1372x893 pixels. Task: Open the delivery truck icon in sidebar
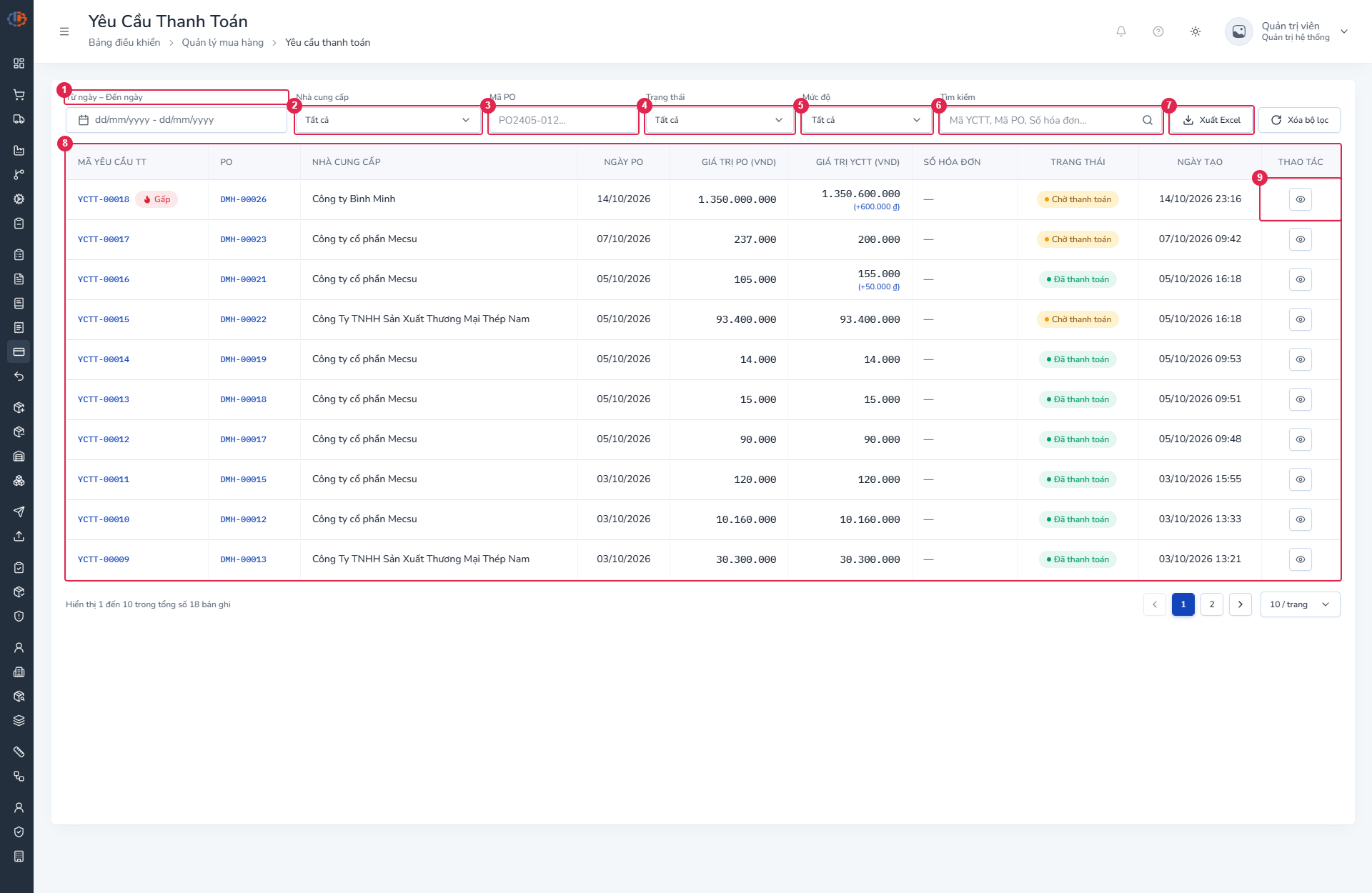19,119
